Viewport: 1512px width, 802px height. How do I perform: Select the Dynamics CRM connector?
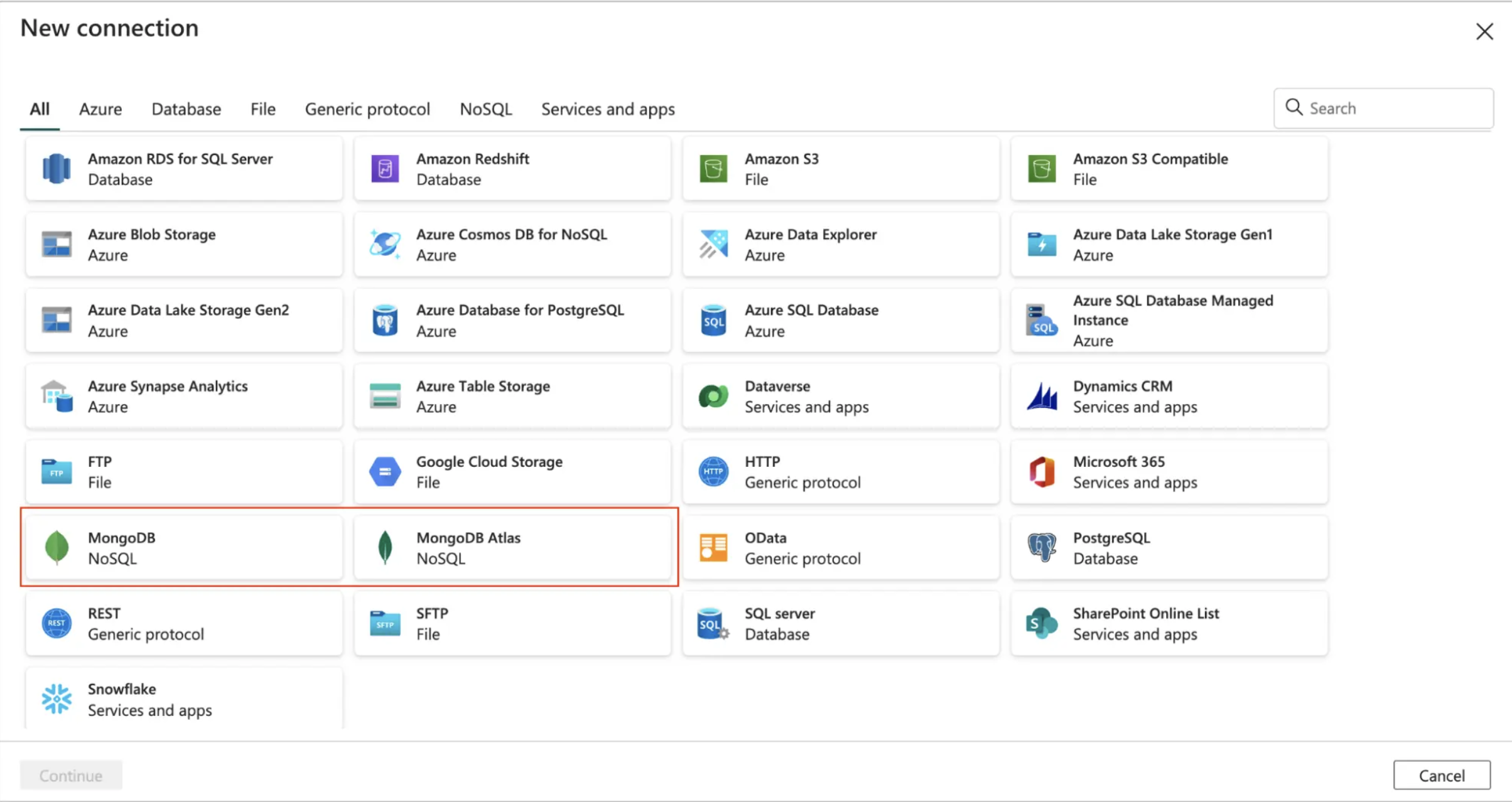click(1168, 396)
